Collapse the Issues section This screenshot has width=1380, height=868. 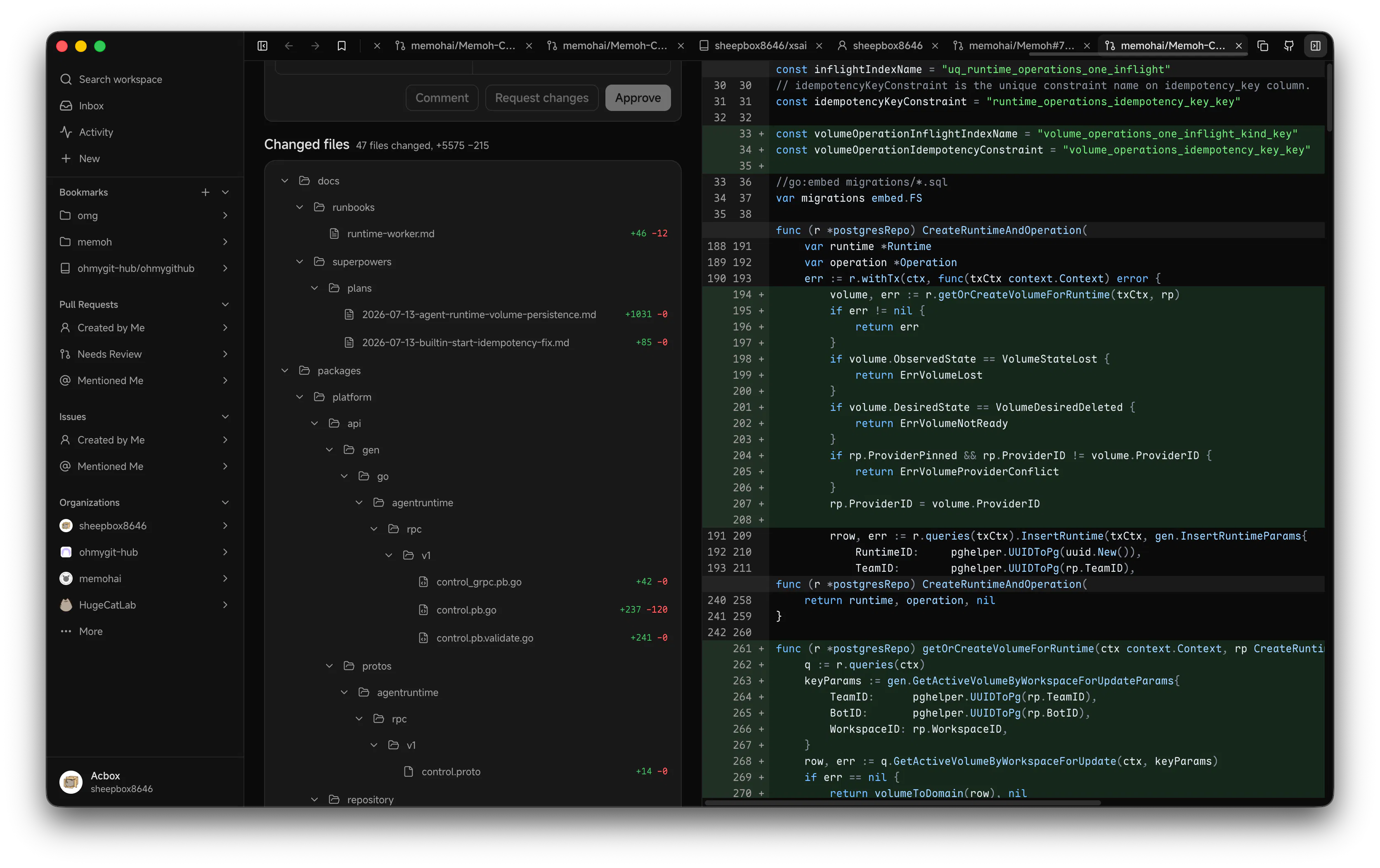coord(225,417)
